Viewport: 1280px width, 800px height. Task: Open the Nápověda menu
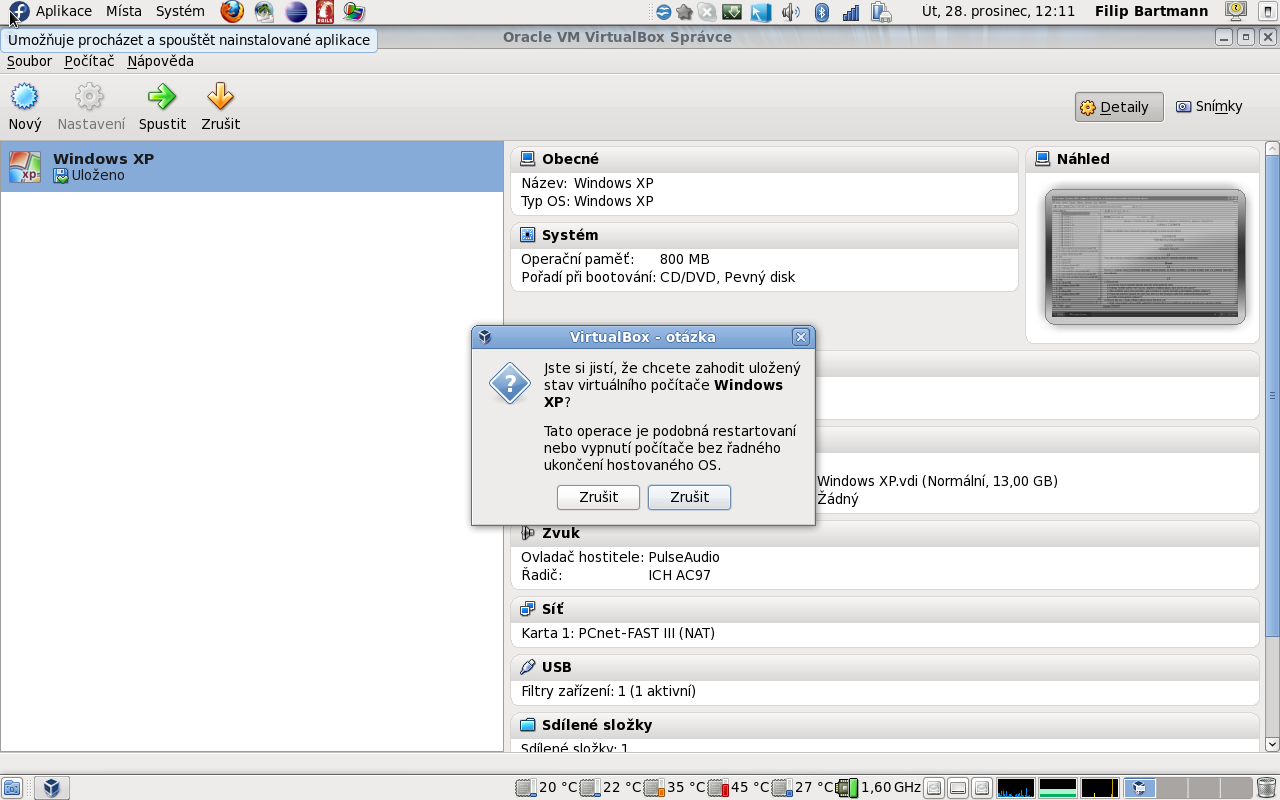(x=160, y=61)
